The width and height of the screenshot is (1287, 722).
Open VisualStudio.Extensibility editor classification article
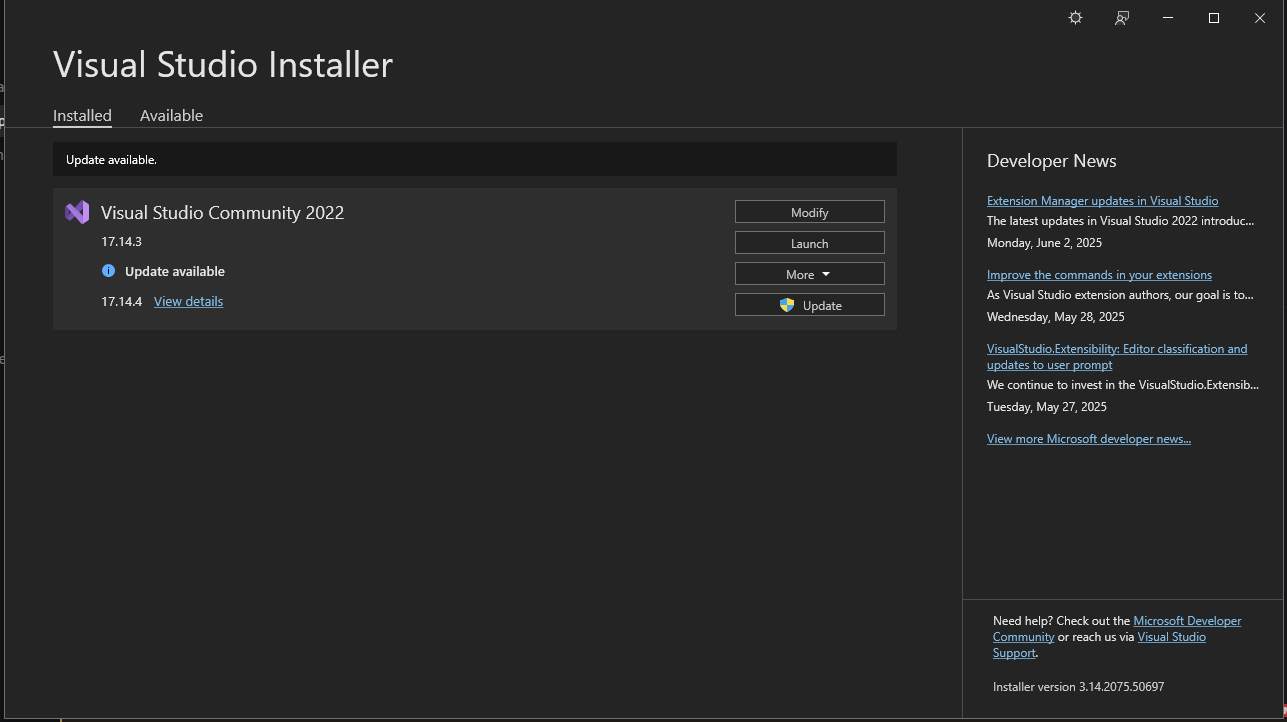(1117, 357)
